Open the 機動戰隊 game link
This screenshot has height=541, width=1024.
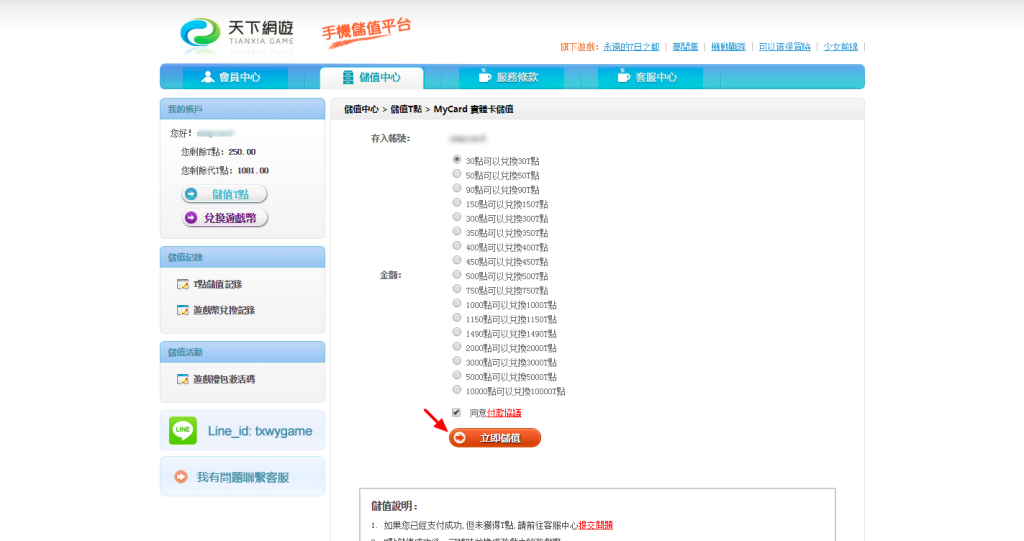[728, 47]
